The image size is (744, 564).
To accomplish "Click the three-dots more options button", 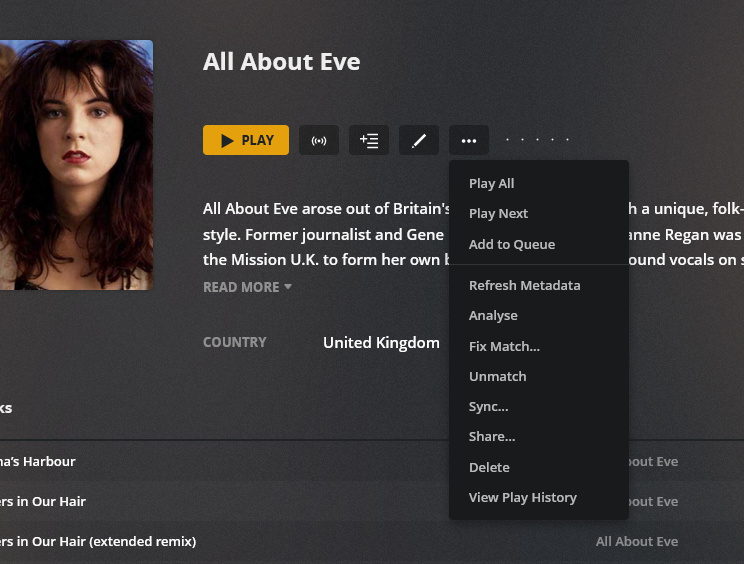I will (x=469, y=140).
